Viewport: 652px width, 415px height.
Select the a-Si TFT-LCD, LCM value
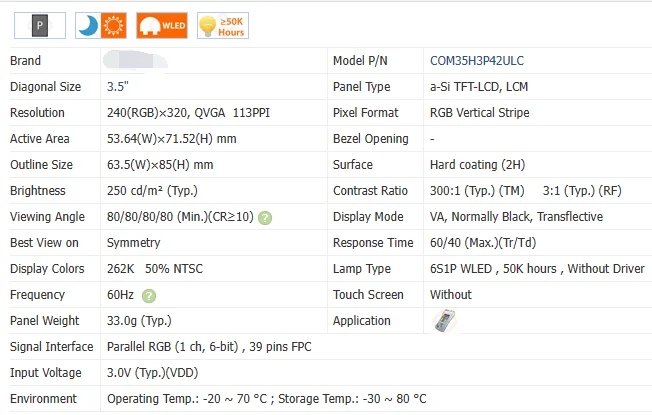[479, 87]
